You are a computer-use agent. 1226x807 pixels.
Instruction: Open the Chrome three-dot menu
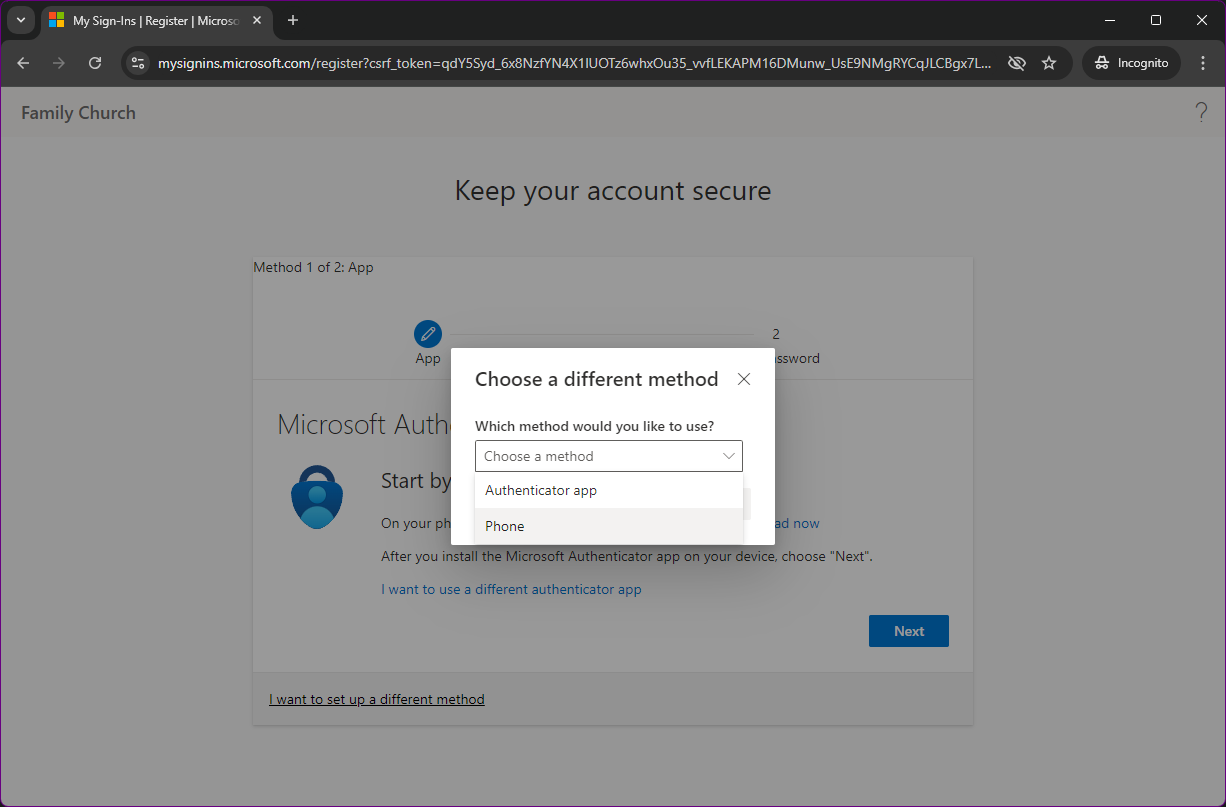click(1202, 63)
